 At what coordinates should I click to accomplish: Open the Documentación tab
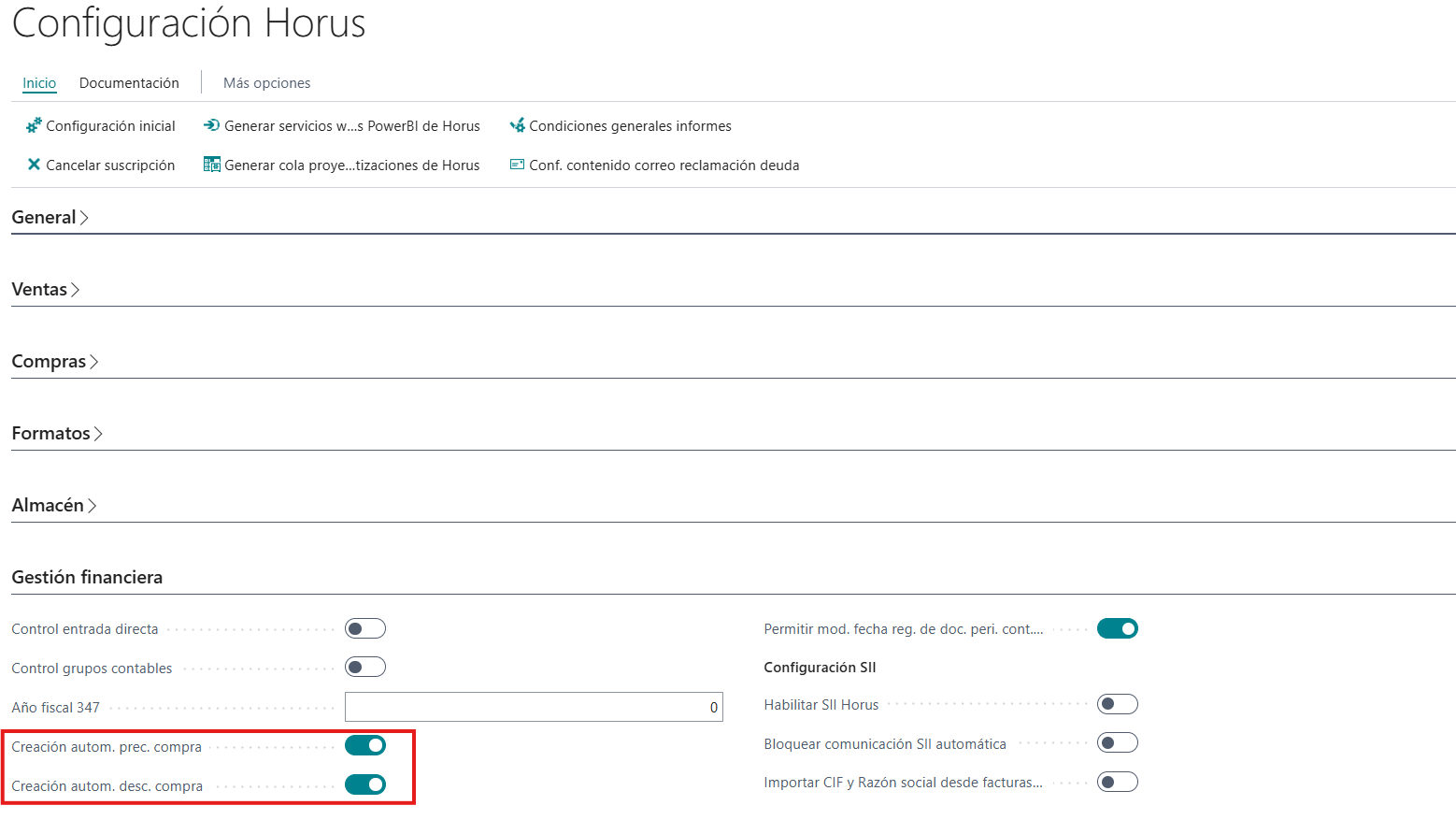click(129, 83)
